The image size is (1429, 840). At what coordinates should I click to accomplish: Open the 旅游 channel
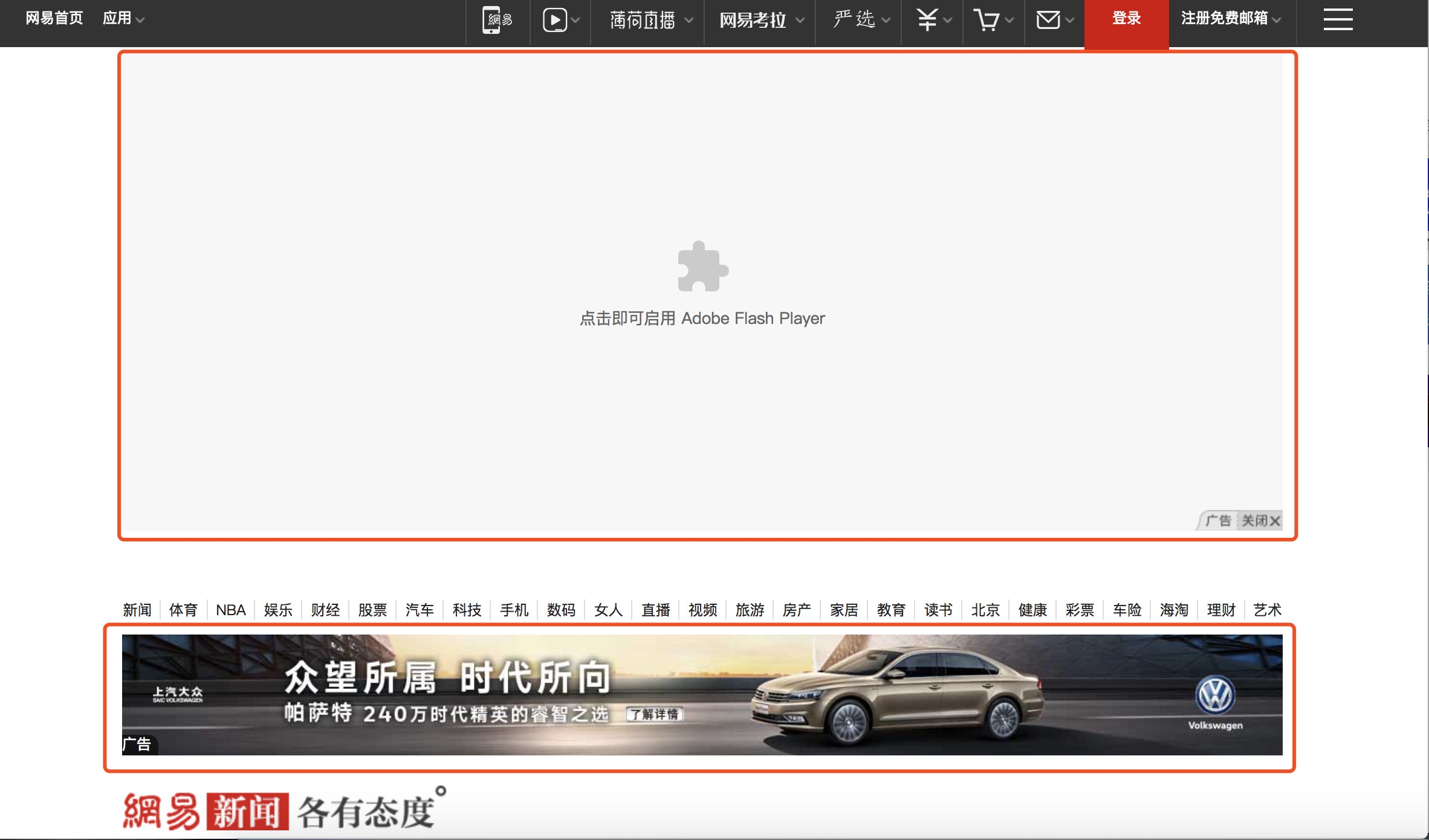pyautogui.click(x=750, y=610)
